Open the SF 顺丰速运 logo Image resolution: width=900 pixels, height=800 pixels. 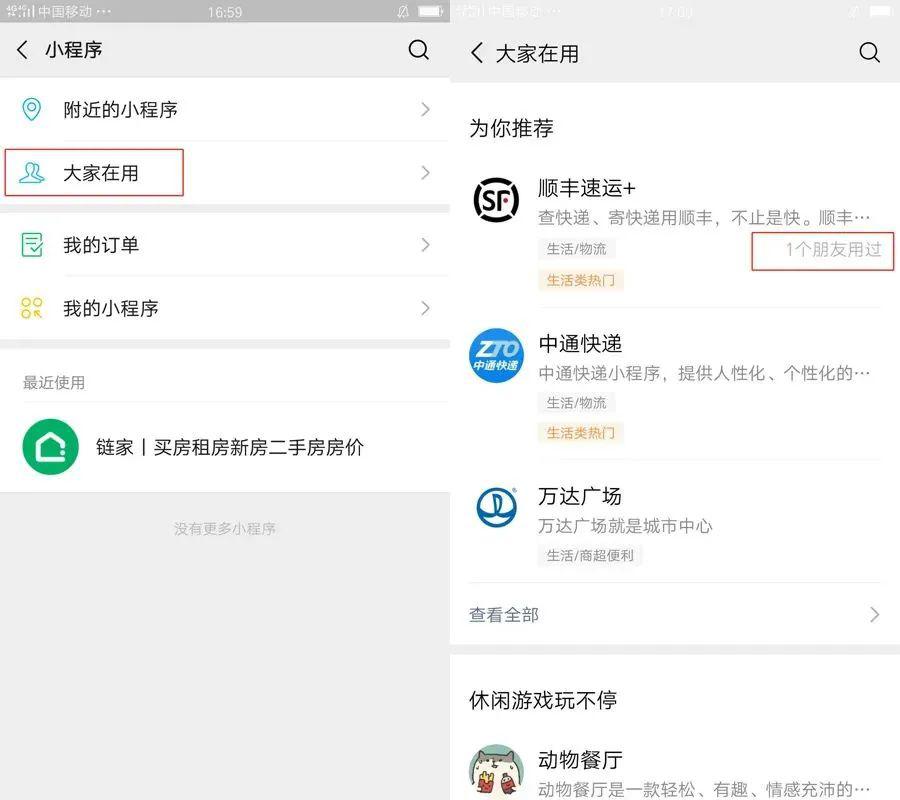[x=496, y=200]
